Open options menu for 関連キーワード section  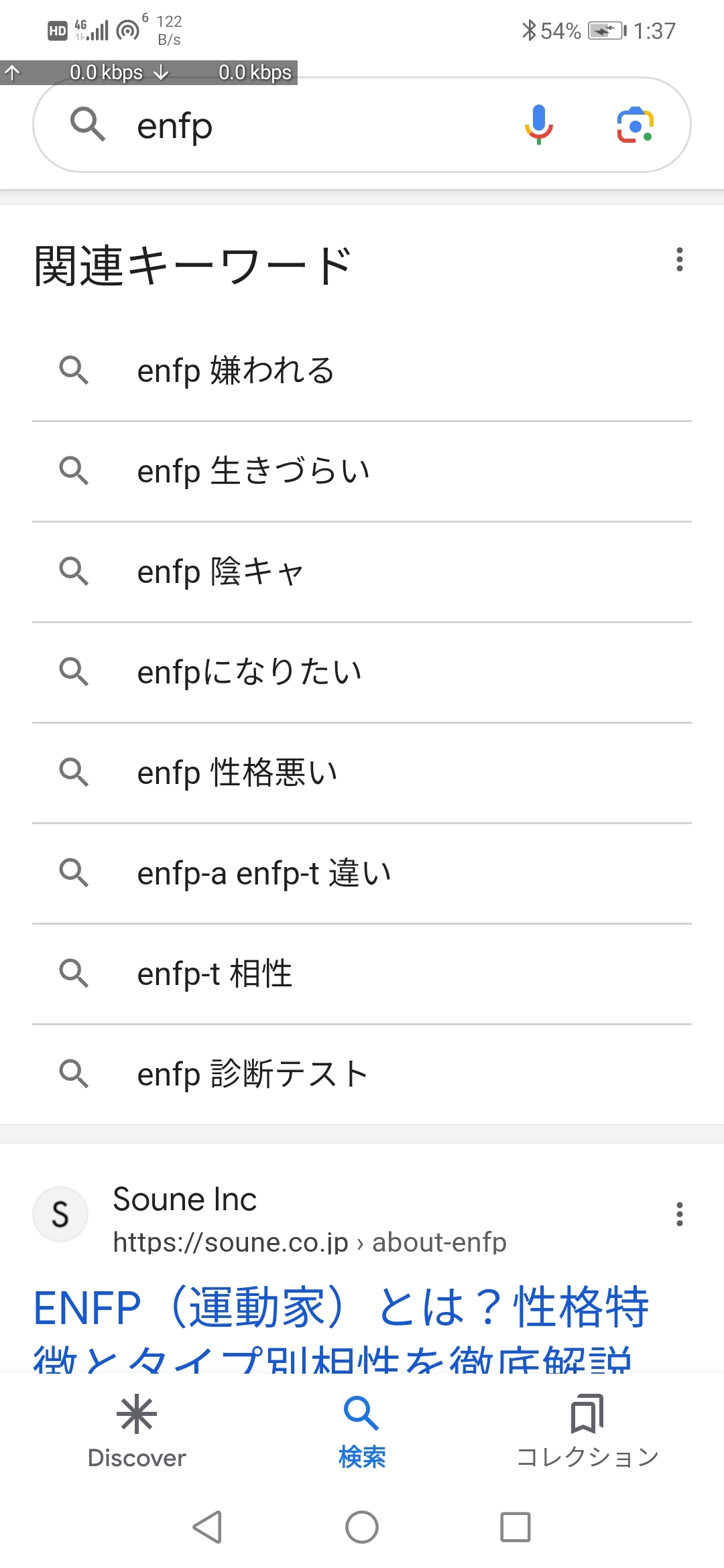pyautogui.click(x=679, y=259)
